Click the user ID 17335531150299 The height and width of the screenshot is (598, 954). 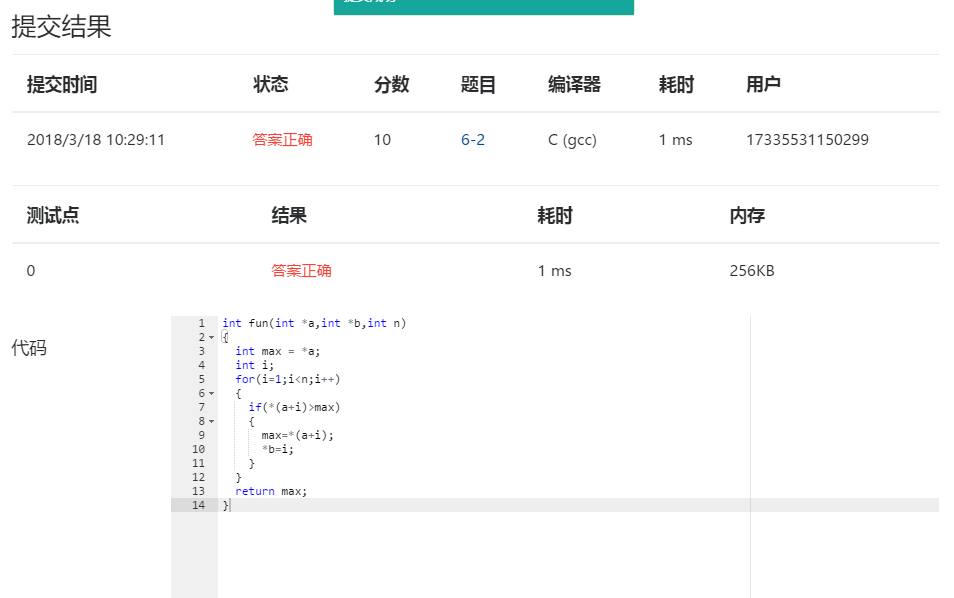(x=807, y=140)
